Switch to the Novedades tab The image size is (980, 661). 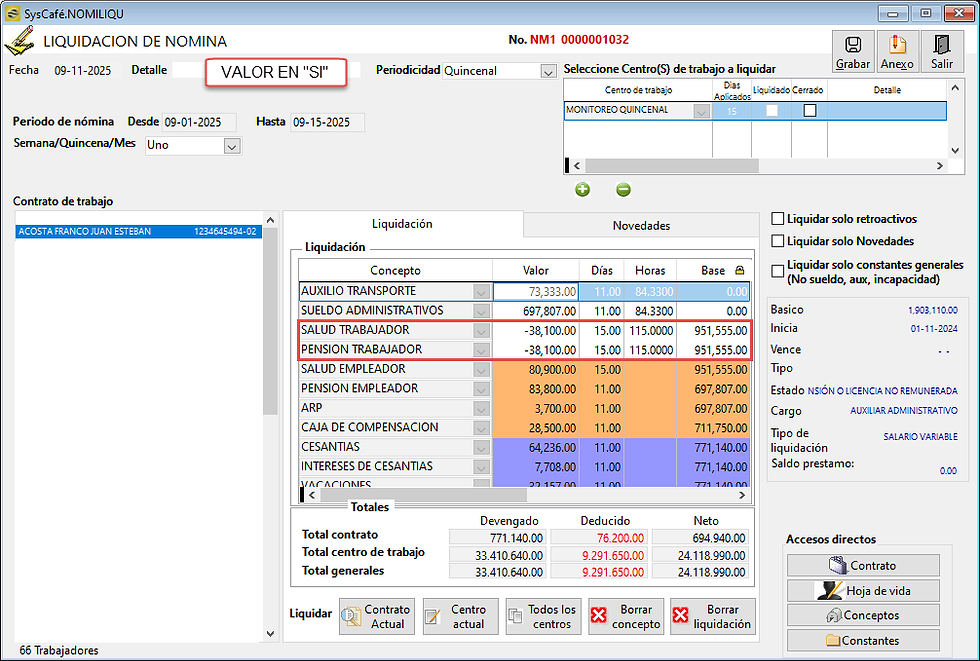point(641,226)
